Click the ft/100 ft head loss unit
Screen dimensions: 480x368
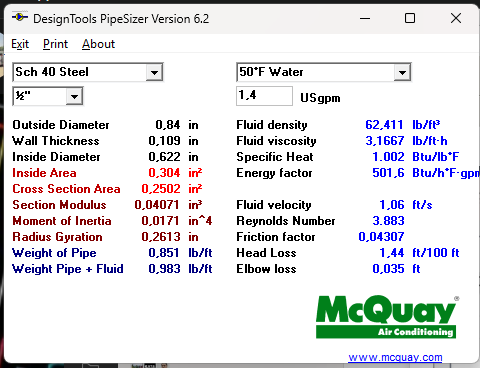[x=436, y=253]
